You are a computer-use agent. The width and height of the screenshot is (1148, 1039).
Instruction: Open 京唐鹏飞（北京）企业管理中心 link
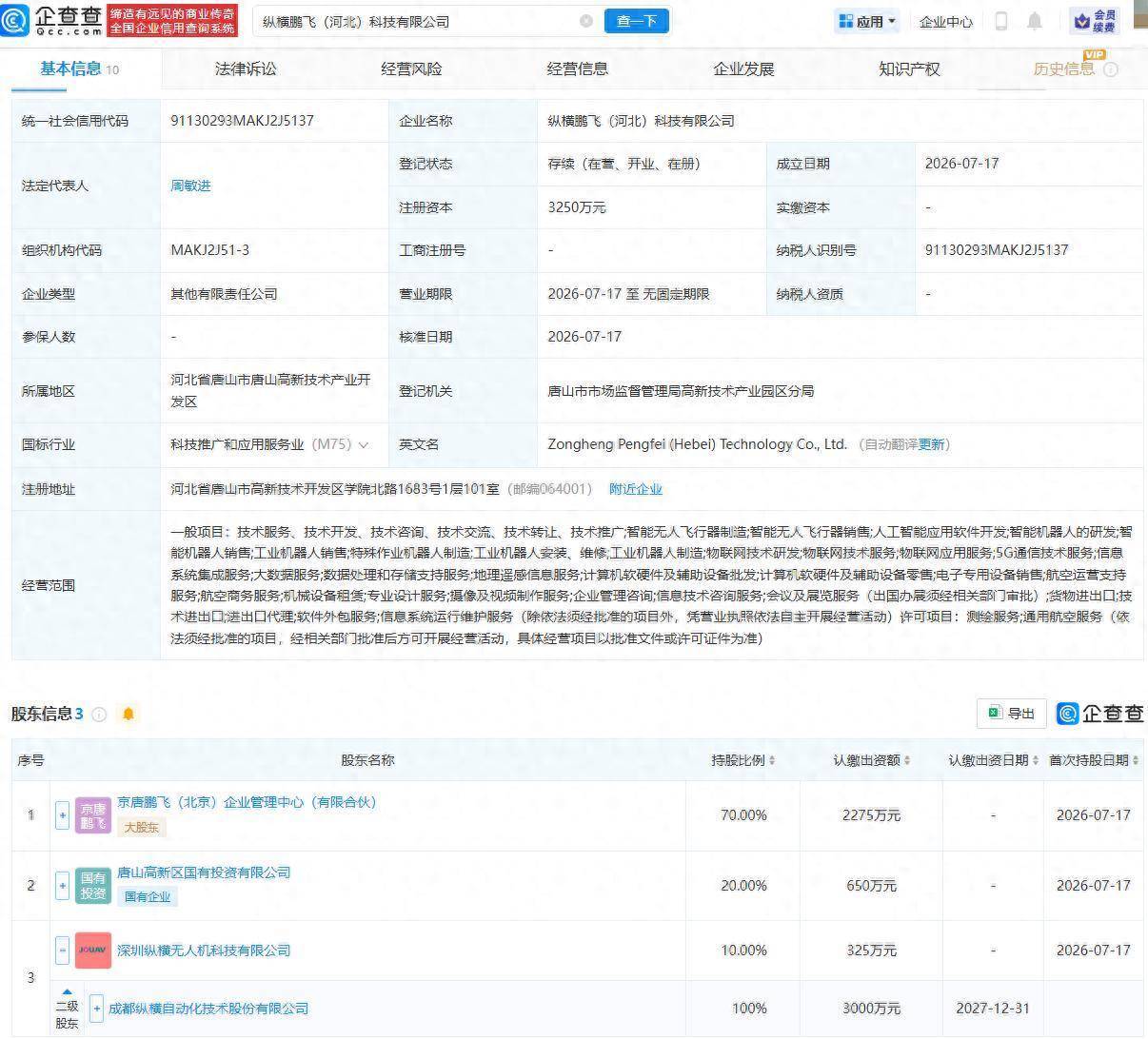tap(247, 802)
